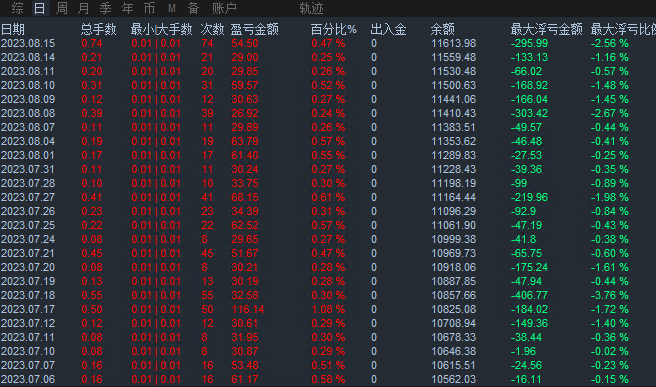Open the 币 currency tab
This screenshot has height=387, width=656.
pos(149,8)
